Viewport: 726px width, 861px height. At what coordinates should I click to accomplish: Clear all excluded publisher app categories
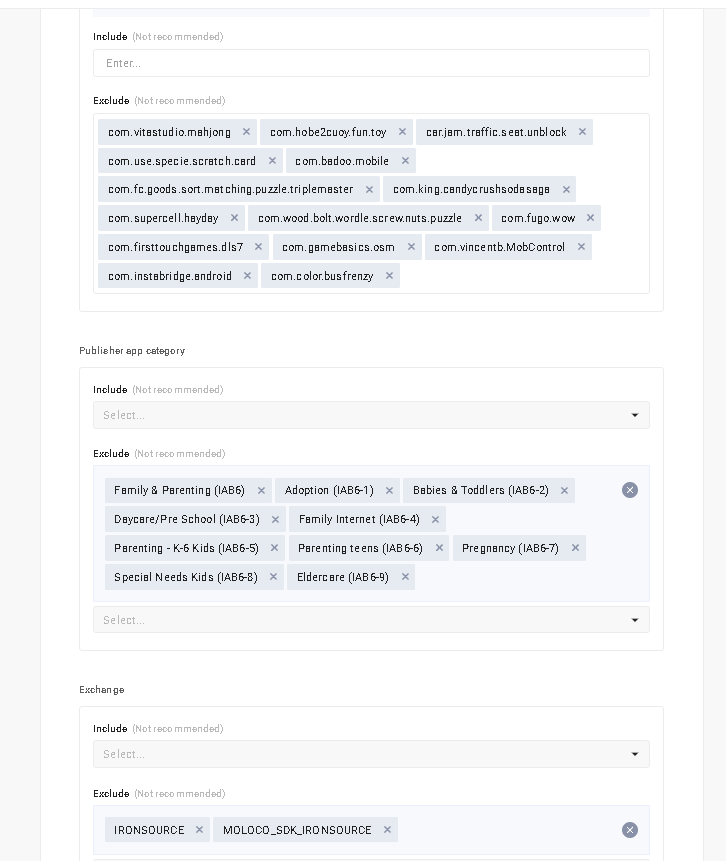630,490
